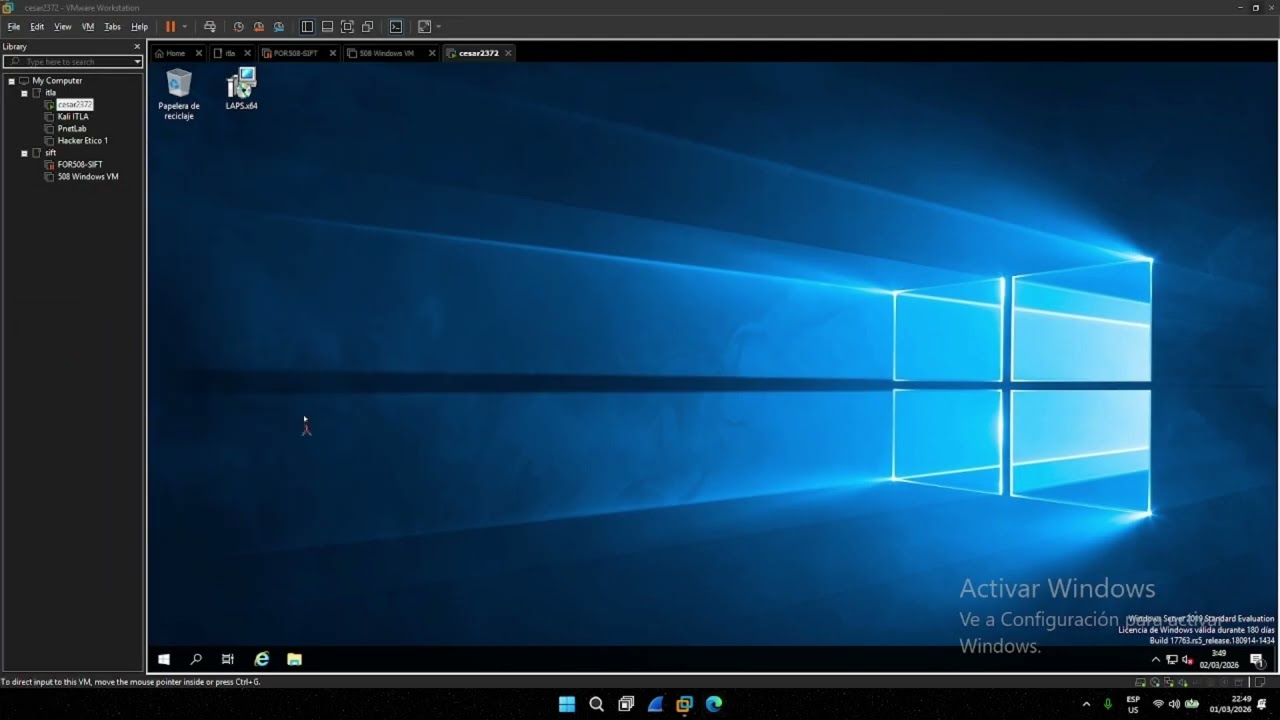This screenshot has height=720, width=1280.
Task: Enter full screen mode from the toolbar
Action: click(347, 27)
